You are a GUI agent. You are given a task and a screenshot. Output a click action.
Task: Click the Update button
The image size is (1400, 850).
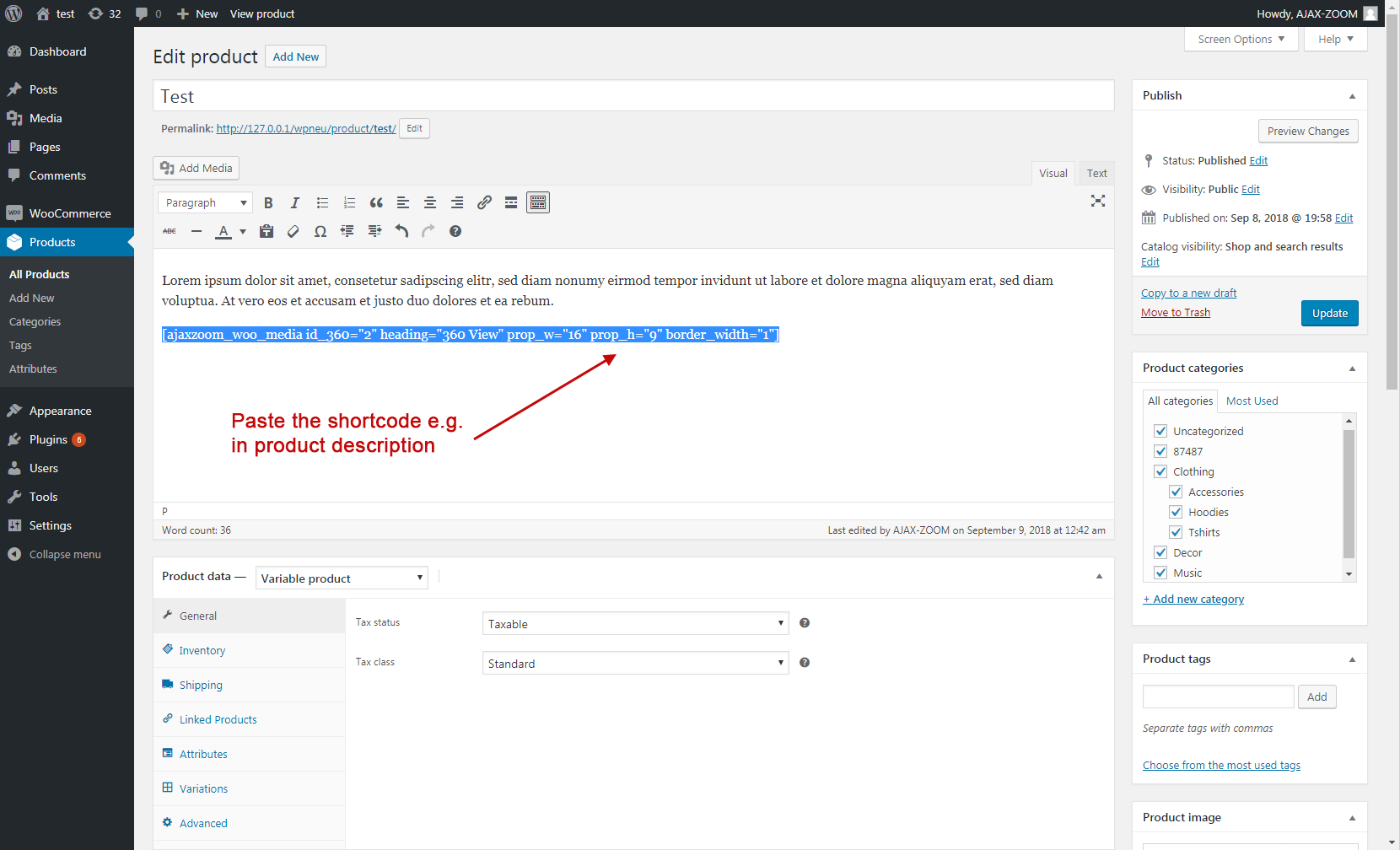1330,313
